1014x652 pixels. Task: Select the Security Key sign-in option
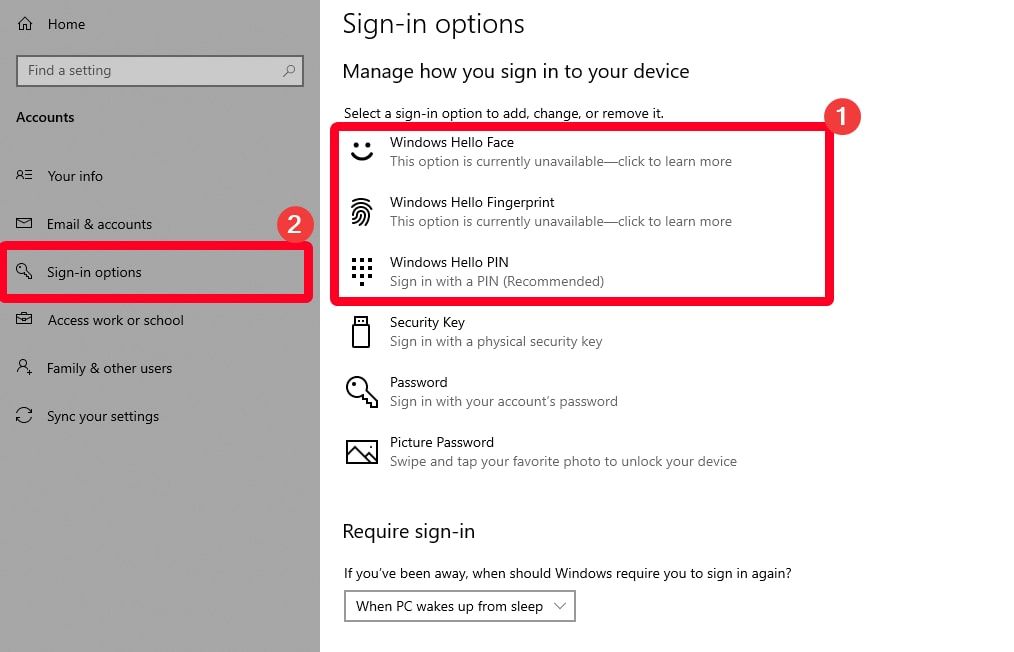click(x=428, y=322)
